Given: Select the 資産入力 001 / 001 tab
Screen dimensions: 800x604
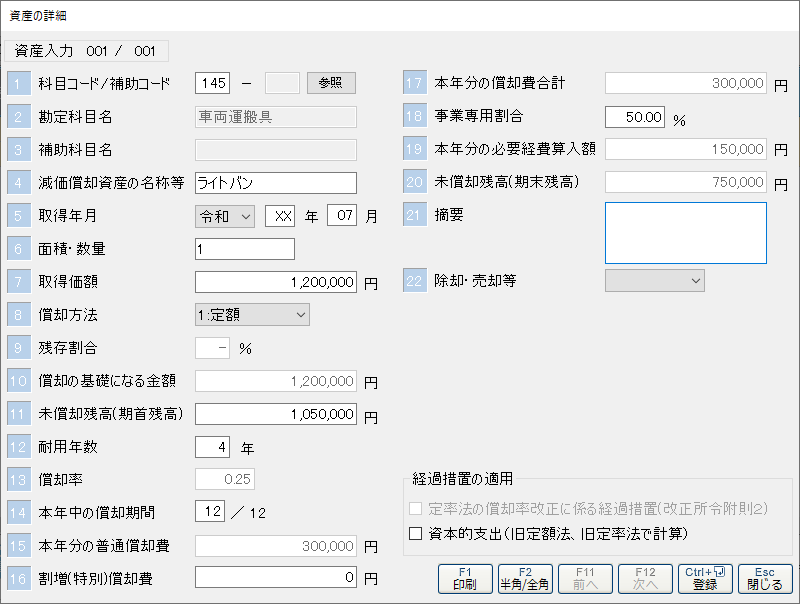Looking at the screenshot, I should click(x=86, y=51).
